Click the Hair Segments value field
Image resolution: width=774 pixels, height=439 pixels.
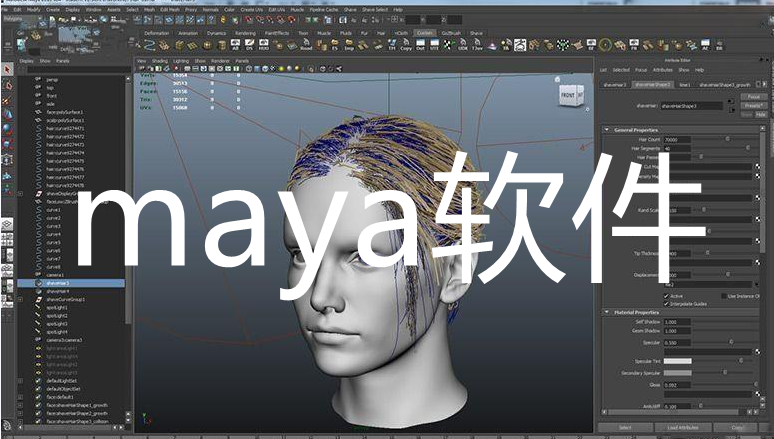coord(677,148)
